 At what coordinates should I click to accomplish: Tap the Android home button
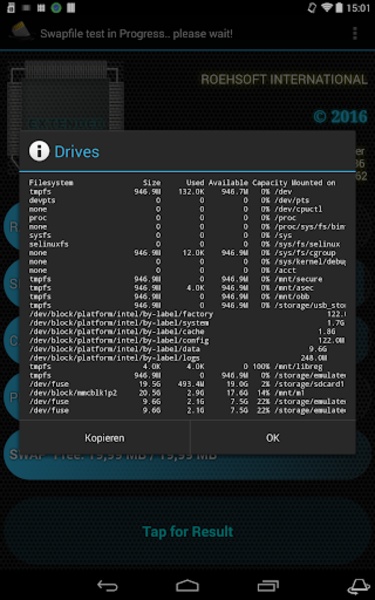pos(188,586)
